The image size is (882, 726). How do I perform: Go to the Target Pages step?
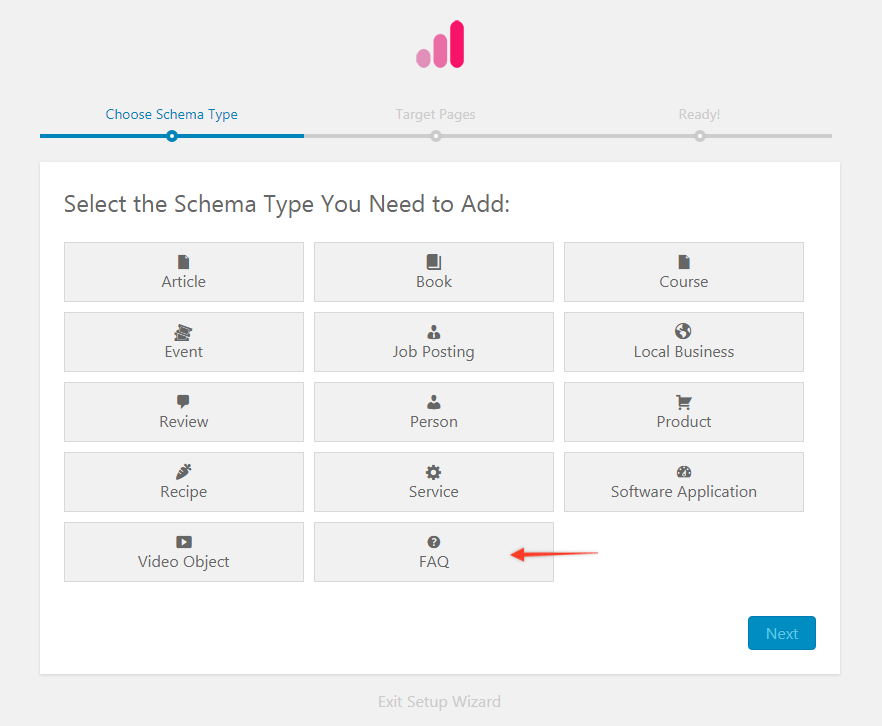435,115
